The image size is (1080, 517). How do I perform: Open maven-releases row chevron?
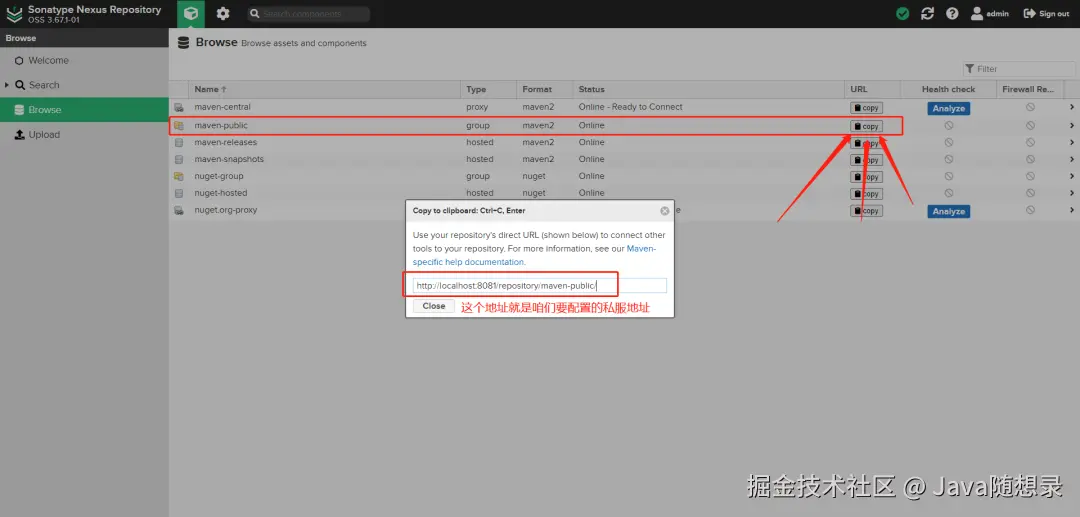[1072, 143]
